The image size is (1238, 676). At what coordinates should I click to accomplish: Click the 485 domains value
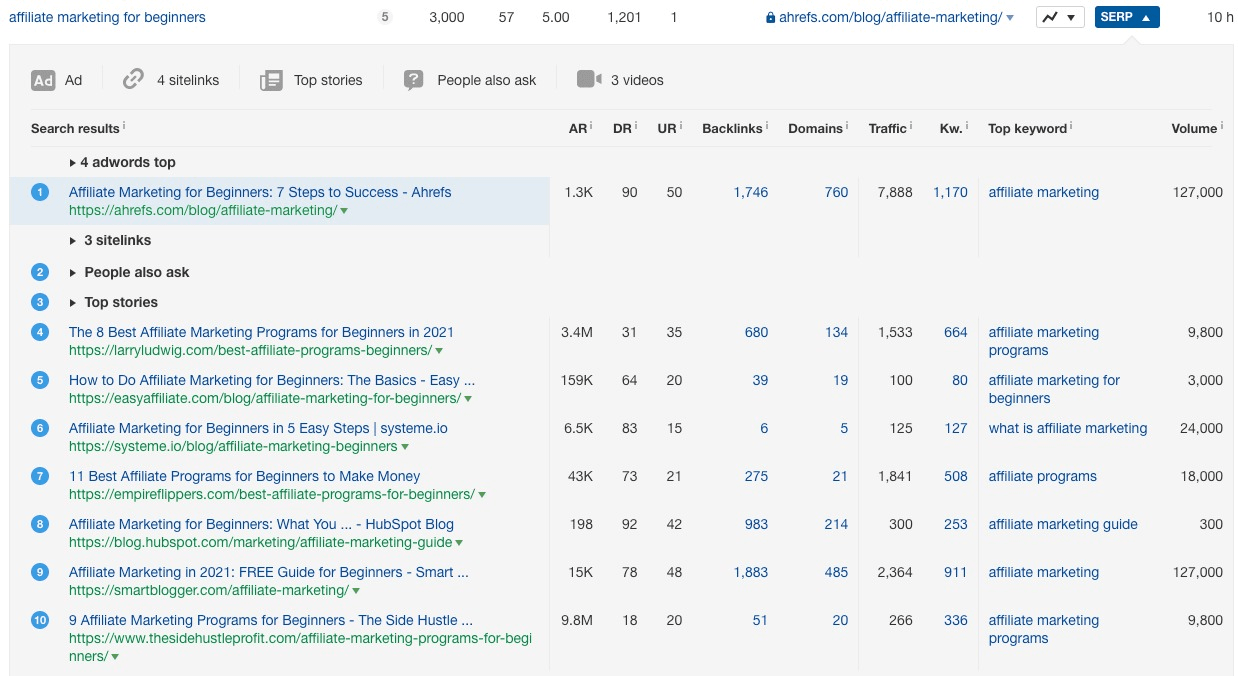(836, 572)
